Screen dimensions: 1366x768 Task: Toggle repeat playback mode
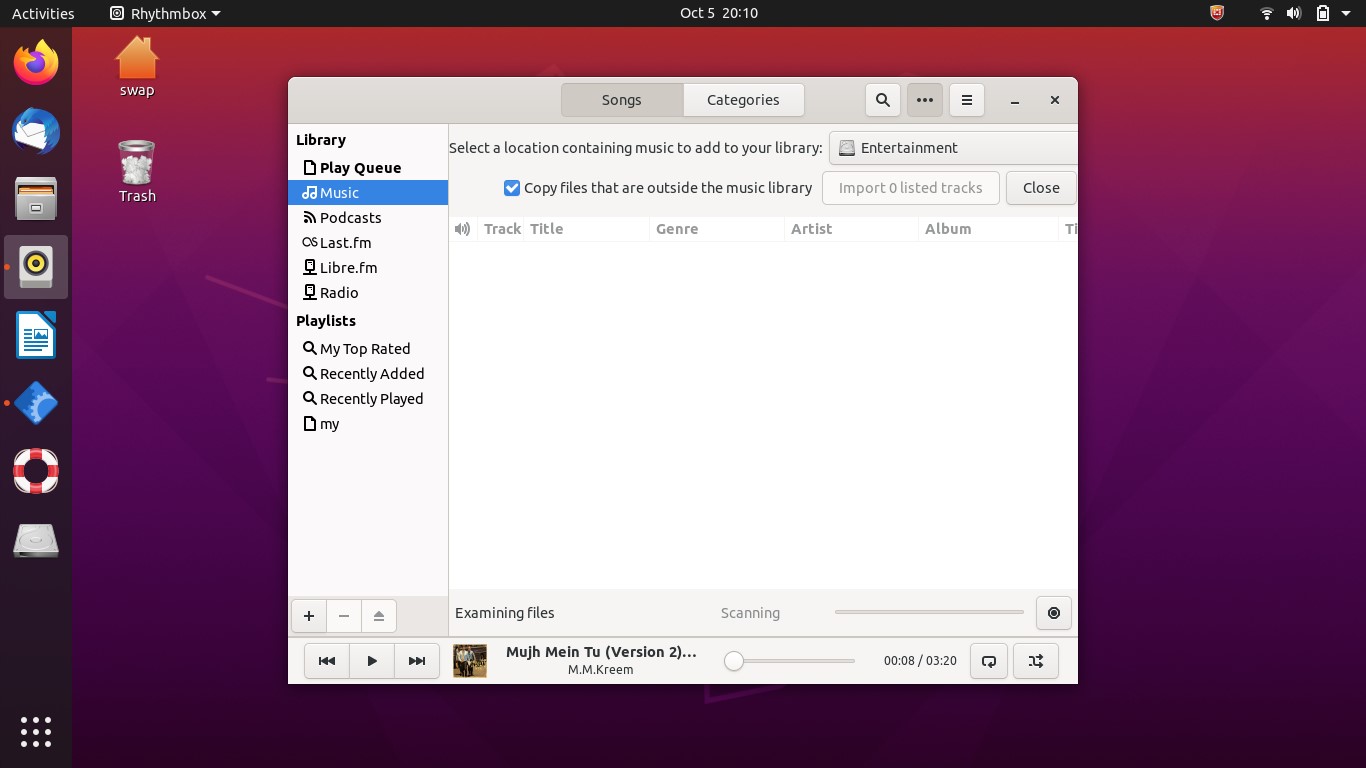pos(989,661)
